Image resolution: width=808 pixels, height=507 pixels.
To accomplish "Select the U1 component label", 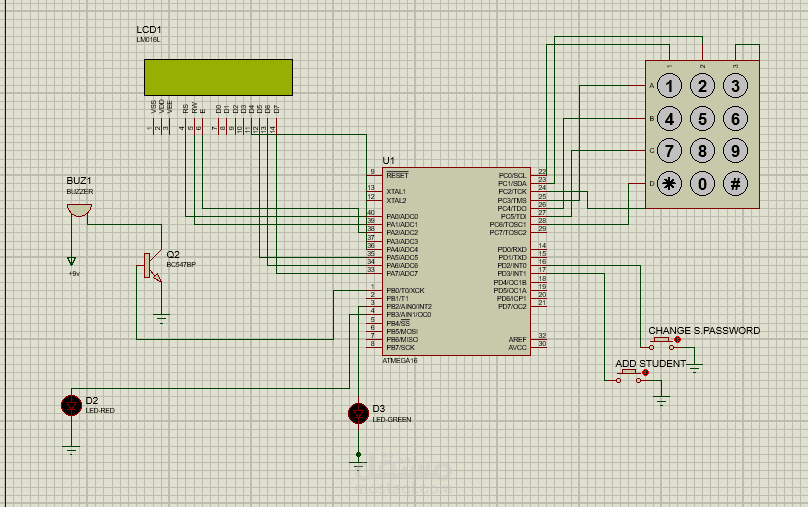I will click(389, 161).
